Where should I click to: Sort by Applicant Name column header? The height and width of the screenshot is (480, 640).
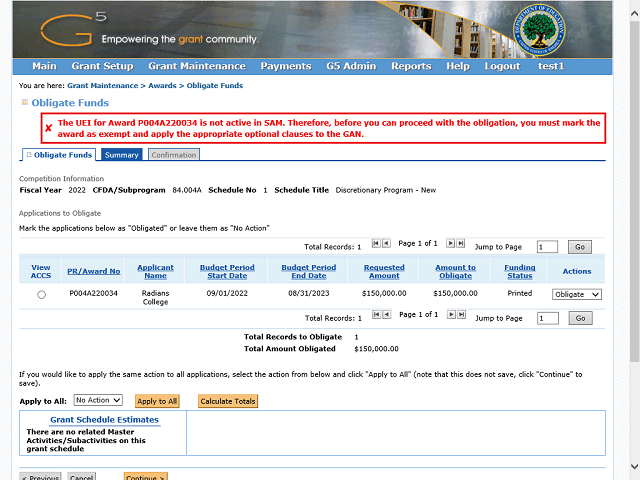coord(155,271)
